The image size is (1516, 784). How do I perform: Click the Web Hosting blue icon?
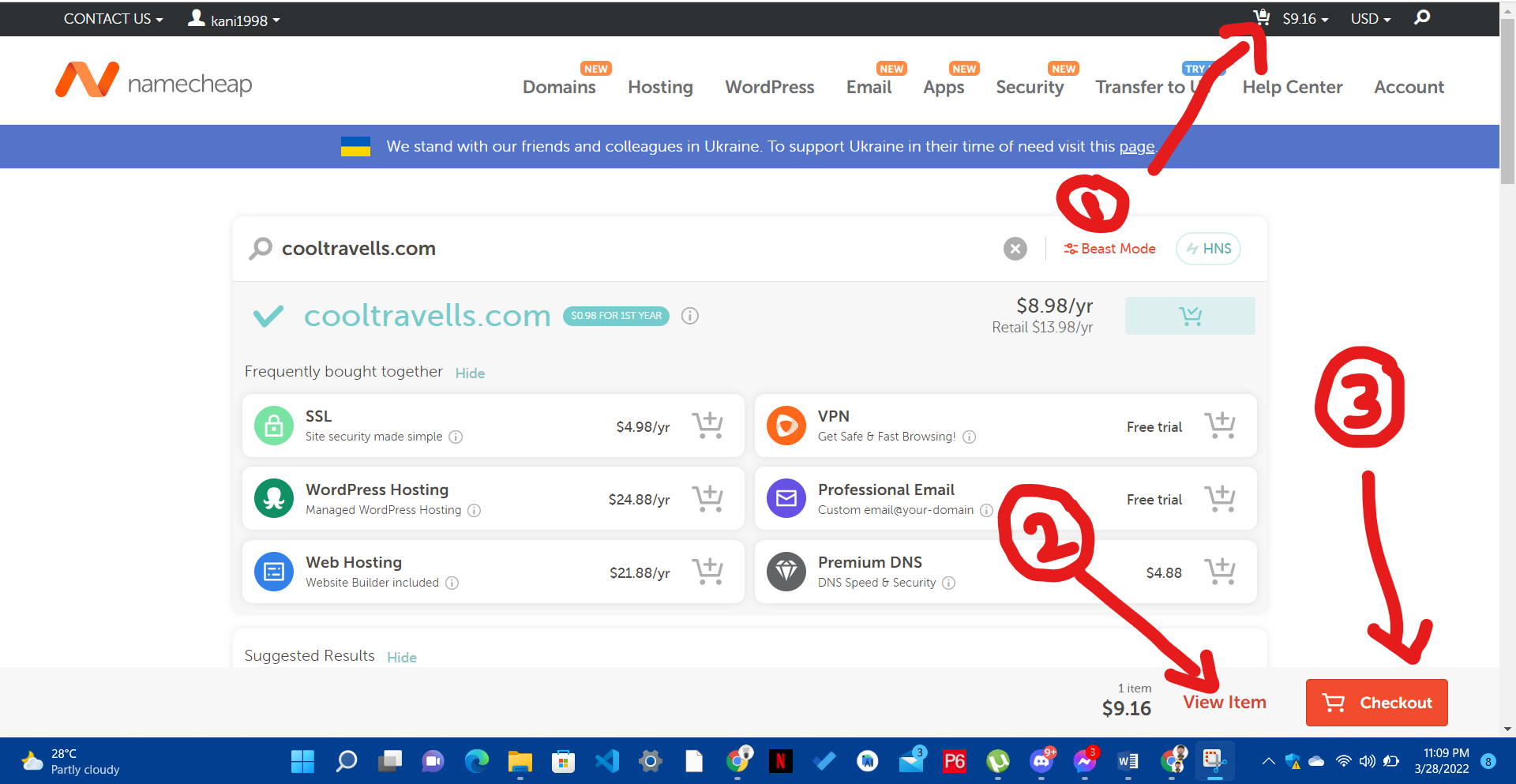click(x=274, y=572)
